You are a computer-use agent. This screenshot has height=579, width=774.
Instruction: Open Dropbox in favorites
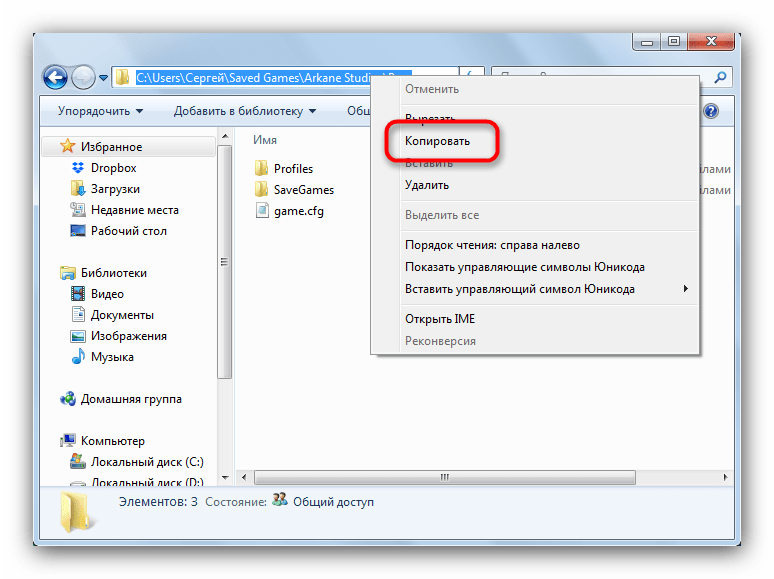[114, 168]
